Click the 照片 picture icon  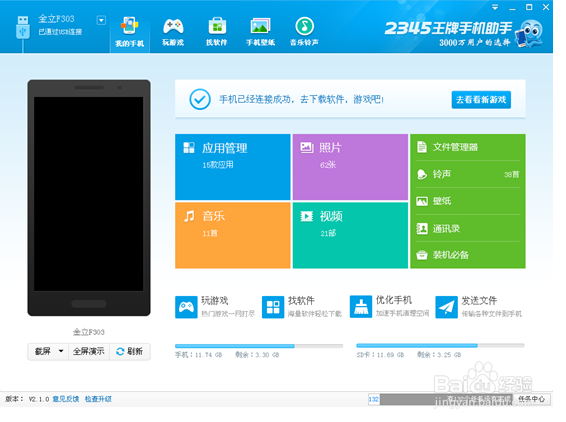pos(306,147)
